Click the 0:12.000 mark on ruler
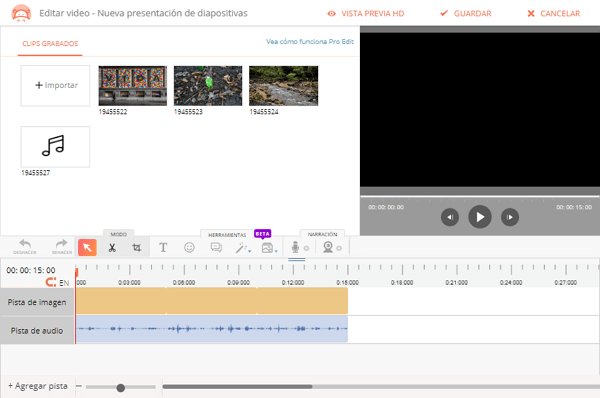Screen dimensions: 600x398 tap(293, 282)
